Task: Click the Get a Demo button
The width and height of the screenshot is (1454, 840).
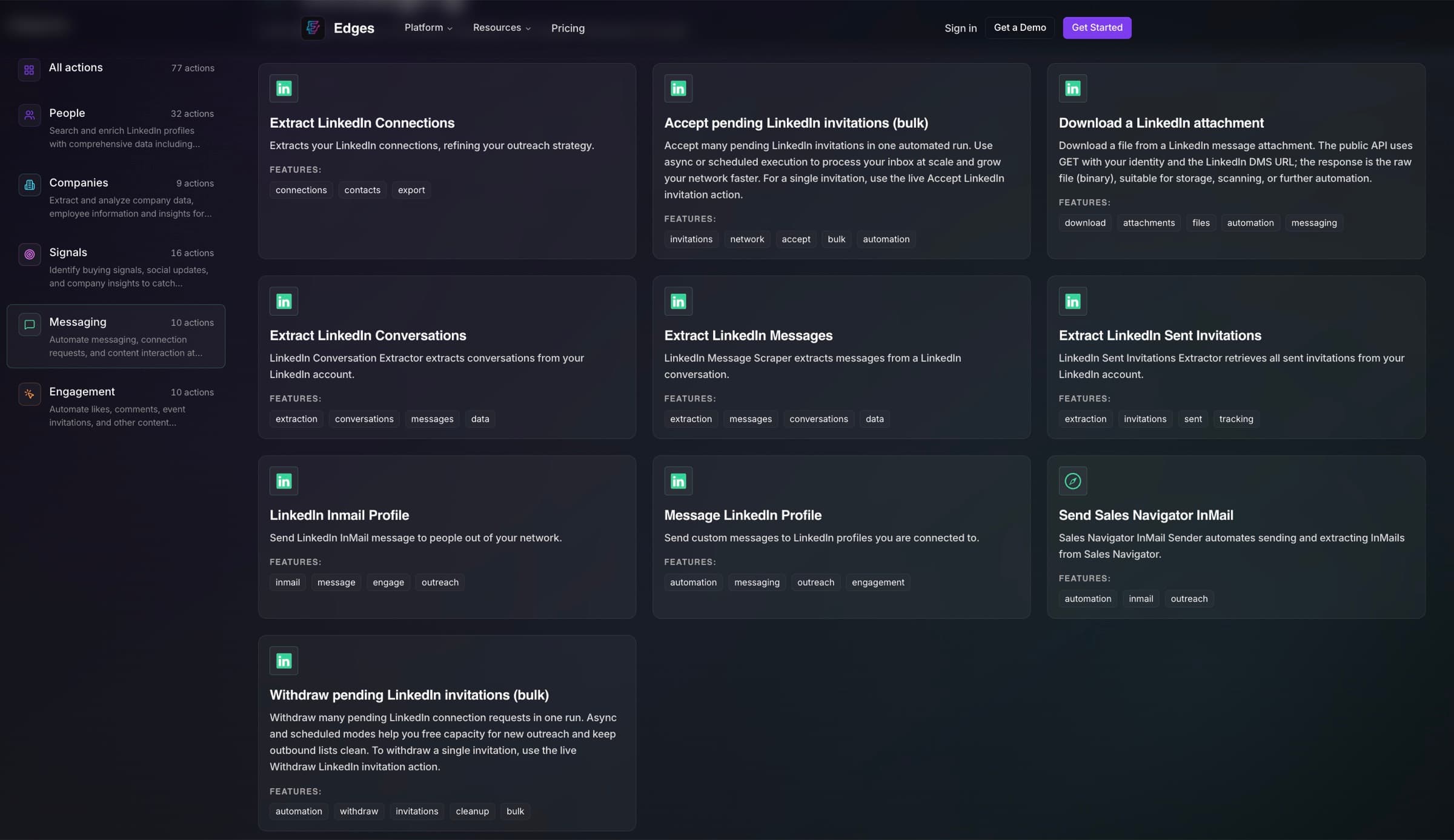Action: 1020,28
